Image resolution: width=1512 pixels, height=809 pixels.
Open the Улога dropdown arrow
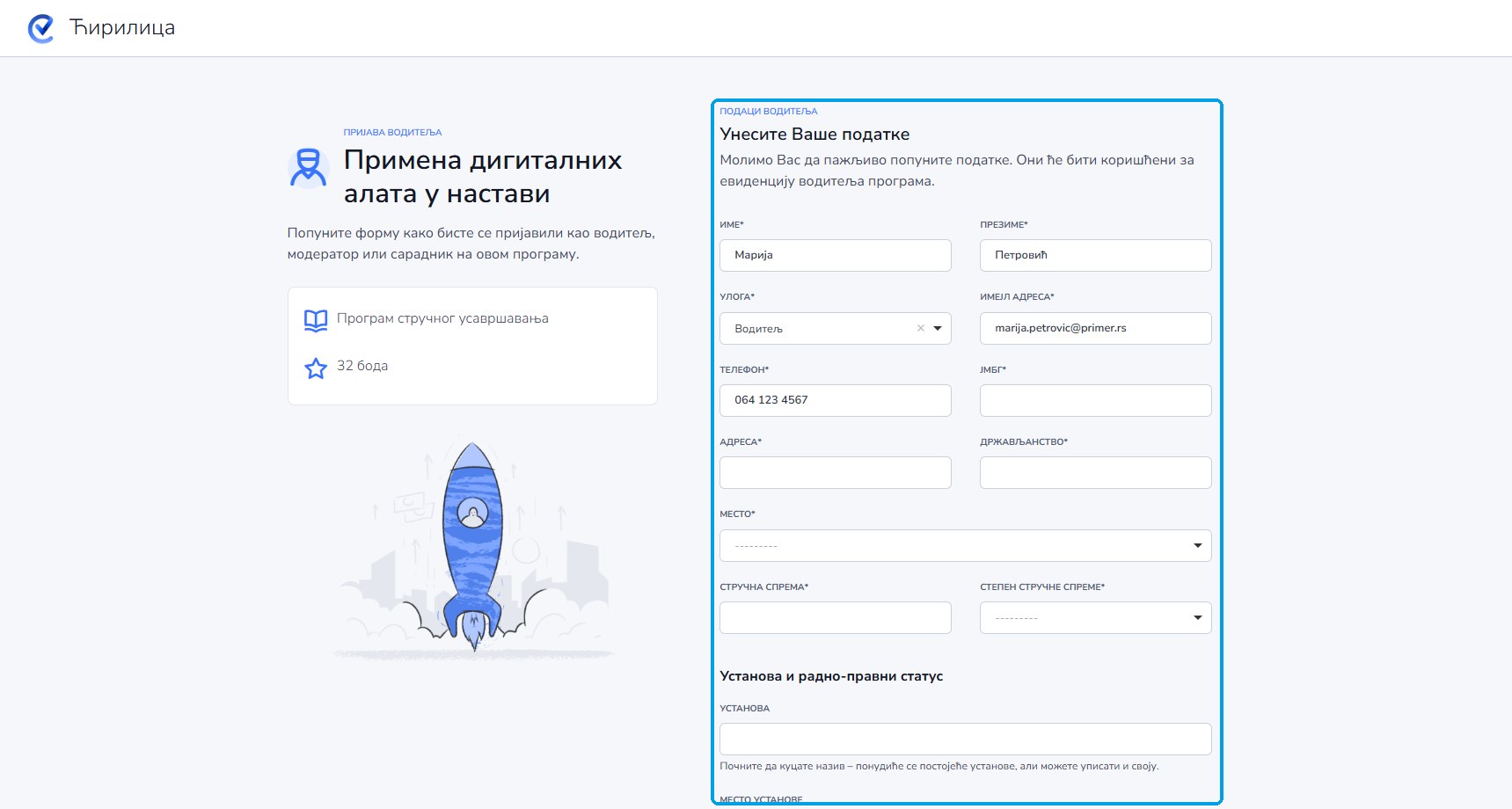(x=938, y=328)
